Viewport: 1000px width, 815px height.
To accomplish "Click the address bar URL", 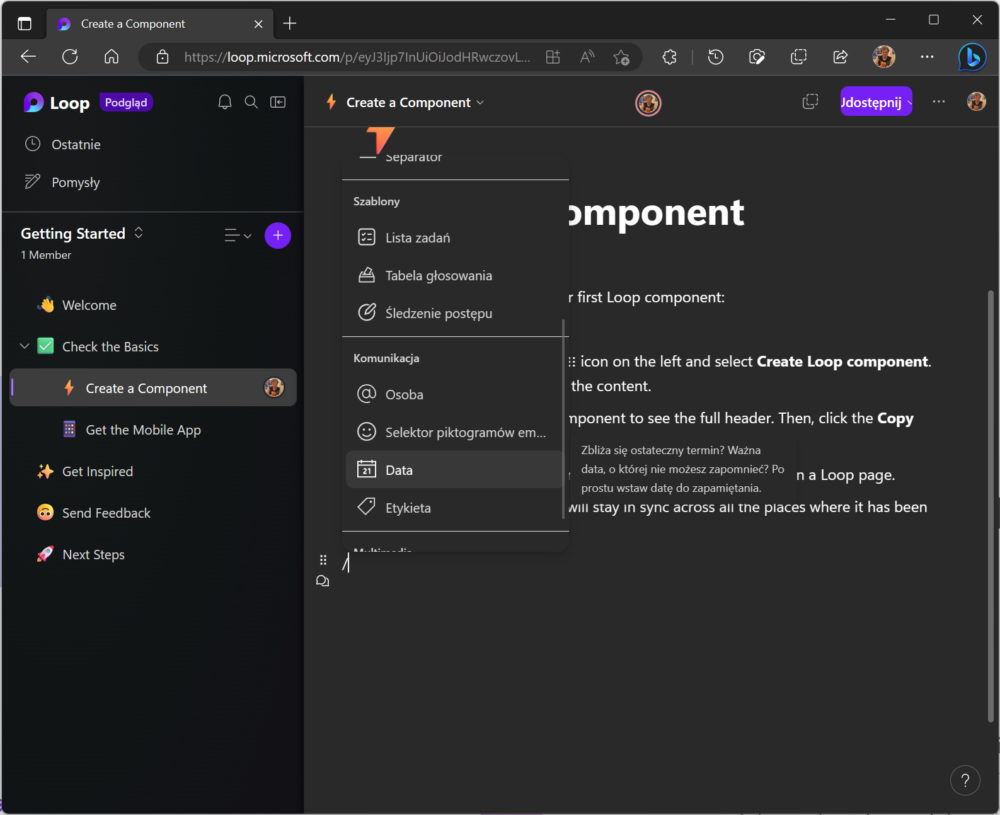I will 357,57.
